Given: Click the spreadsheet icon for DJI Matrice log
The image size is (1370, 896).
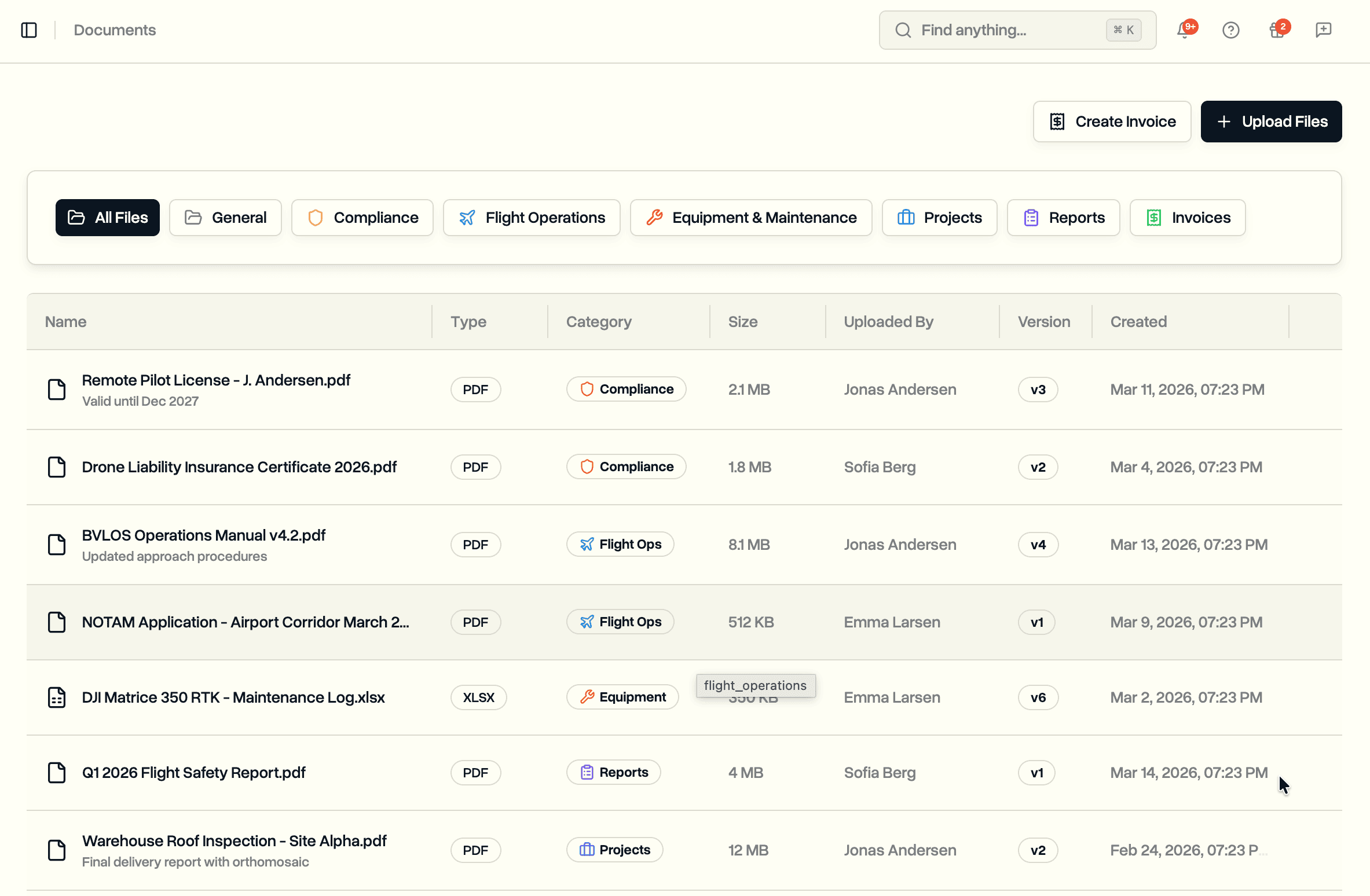Looking at the screenshot, I should coord(57,697).
